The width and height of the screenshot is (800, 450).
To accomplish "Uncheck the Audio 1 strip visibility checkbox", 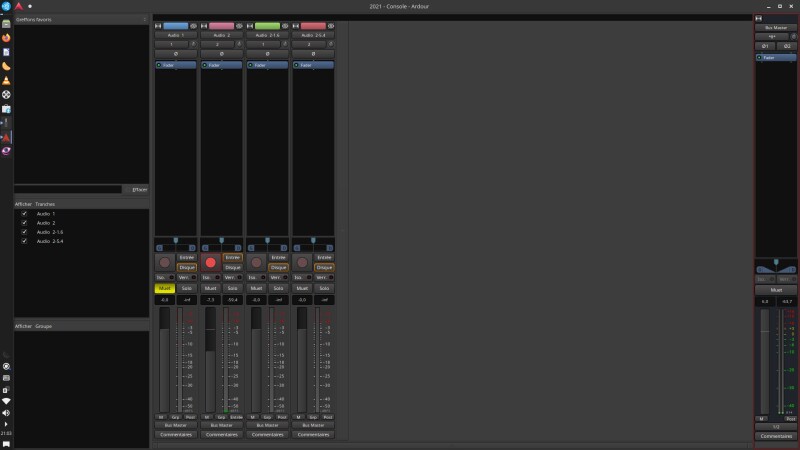I will (x=24, y=213).
